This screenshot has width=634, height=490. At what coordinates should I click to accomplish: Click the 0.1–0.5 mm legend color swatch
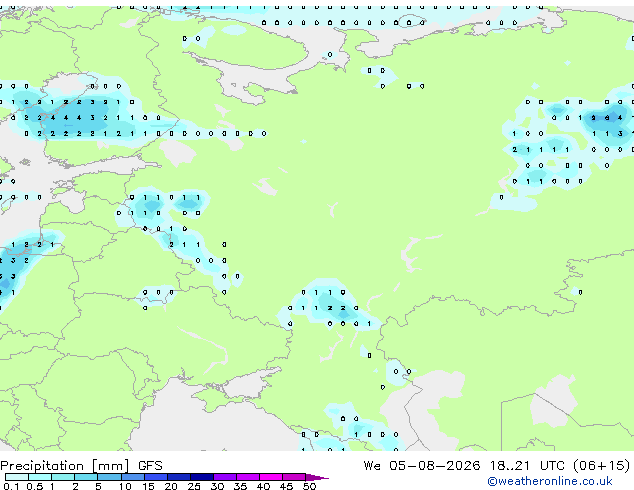click(17, 477)
